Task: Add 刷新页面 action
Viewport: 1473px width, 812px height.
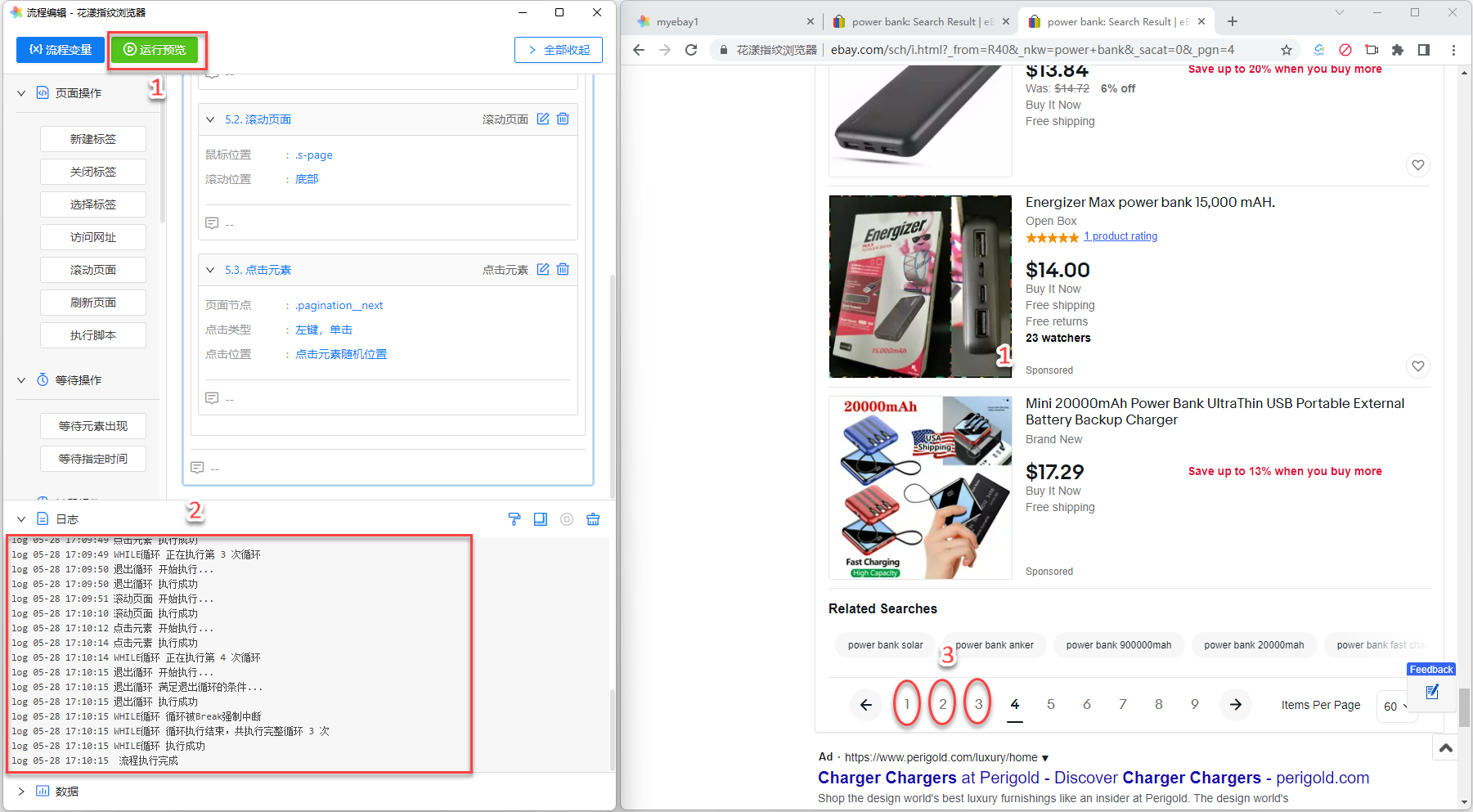Action: click(x=93, y=303)
